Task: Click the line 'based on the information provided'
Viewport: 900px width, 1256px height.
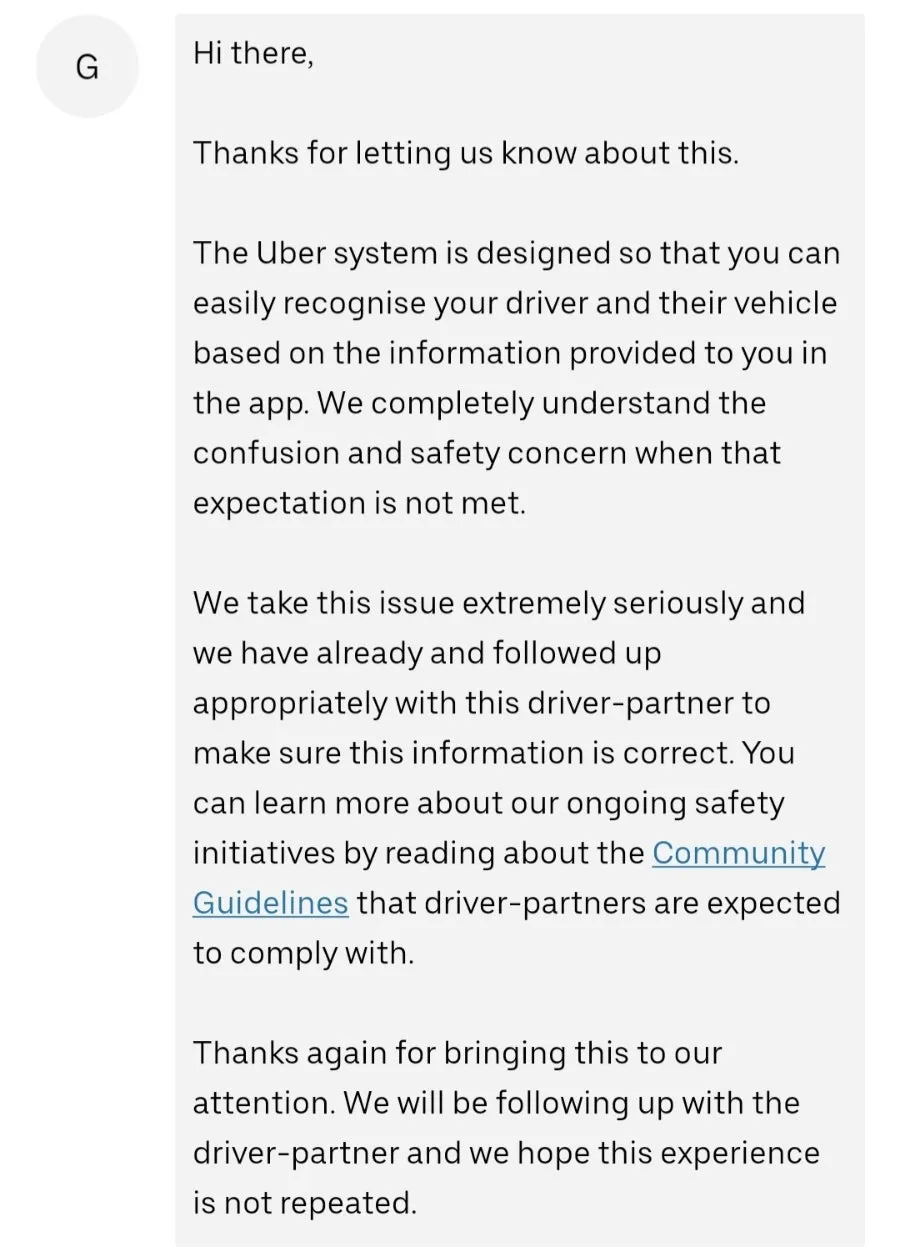Action: point(510,353)
